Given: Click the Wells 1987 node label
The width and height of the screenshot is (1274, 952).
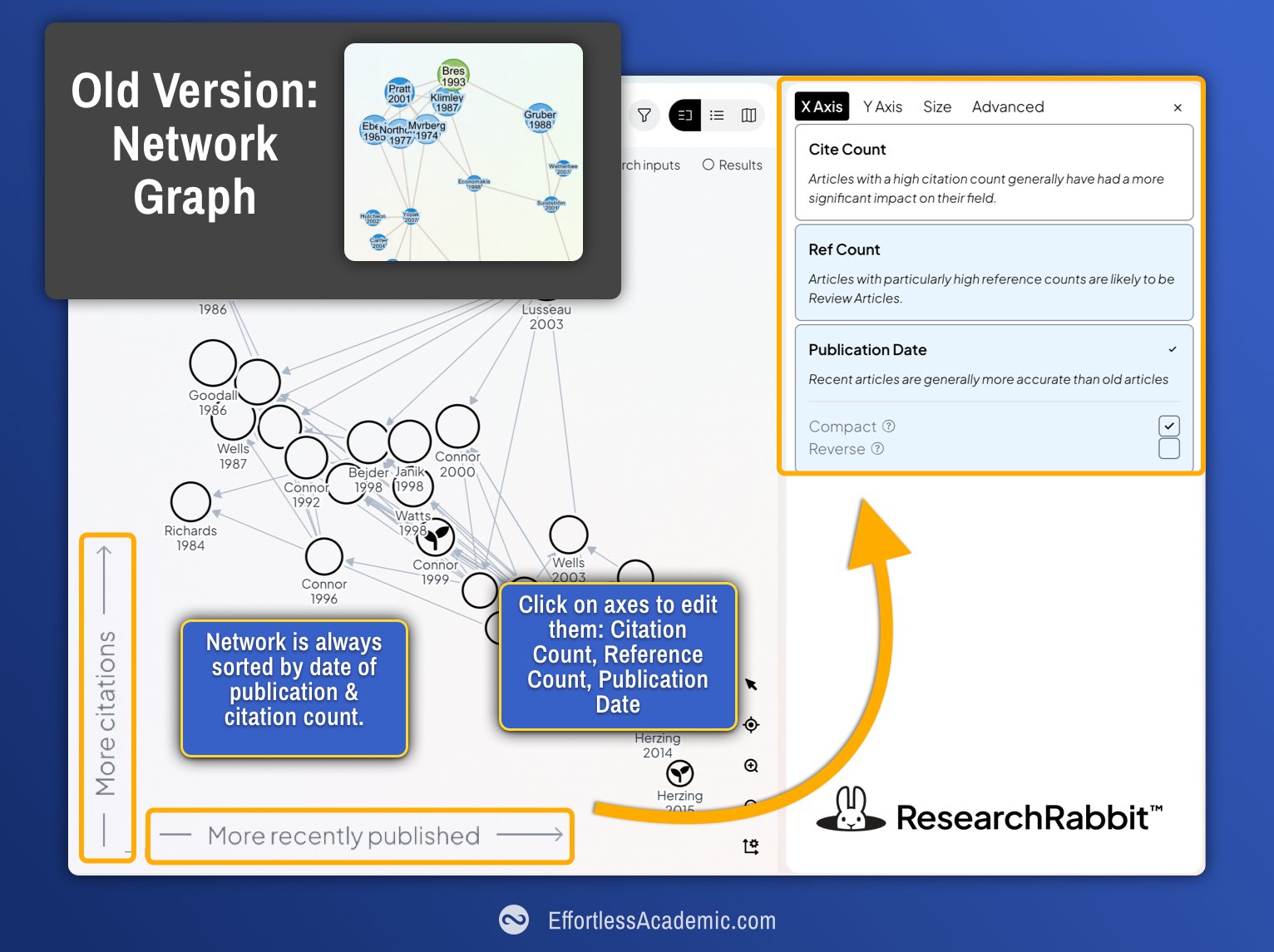Looking at the screenshot, I should (234, 456).
